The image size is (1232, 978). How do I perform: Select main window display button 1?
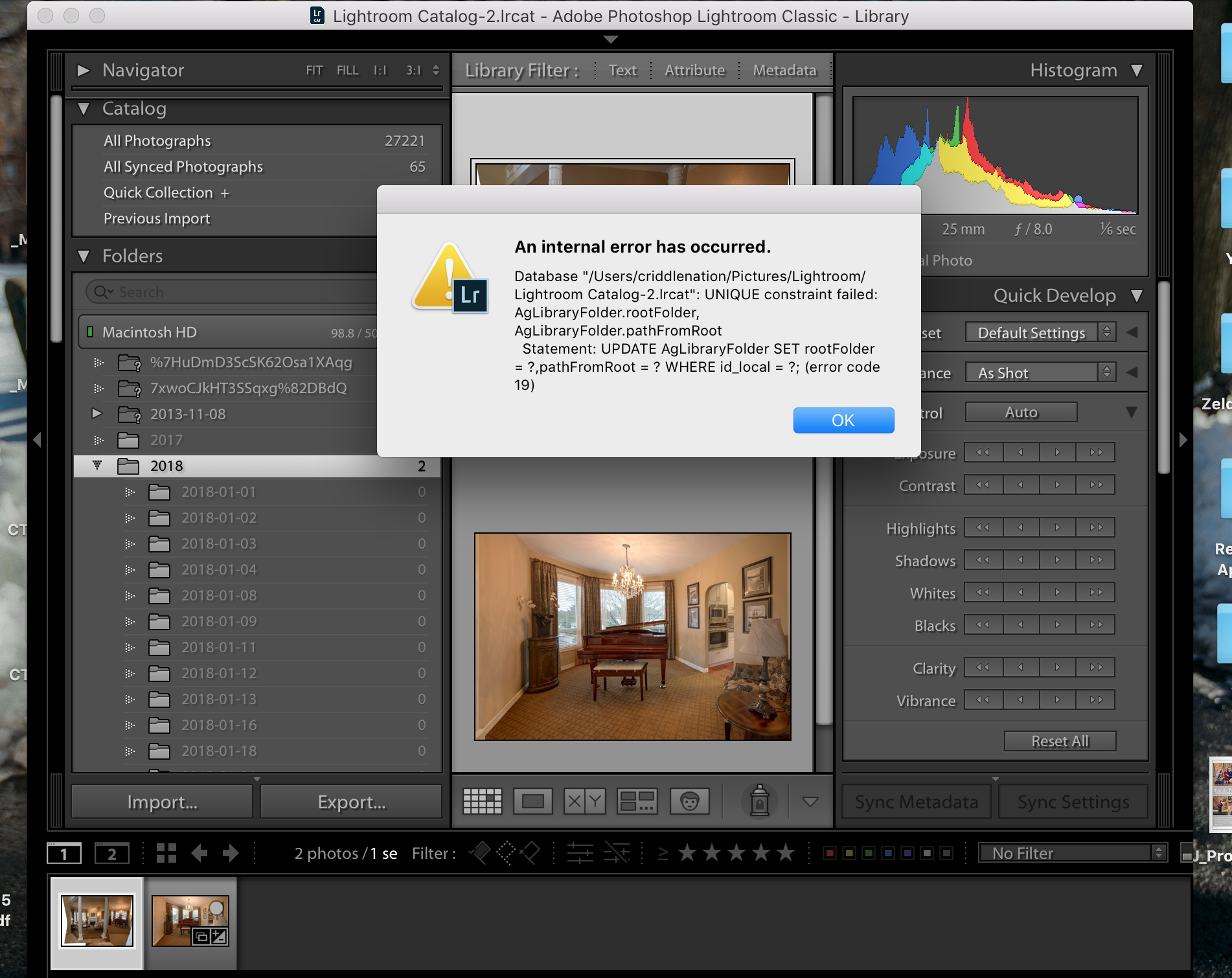(64, 854)
